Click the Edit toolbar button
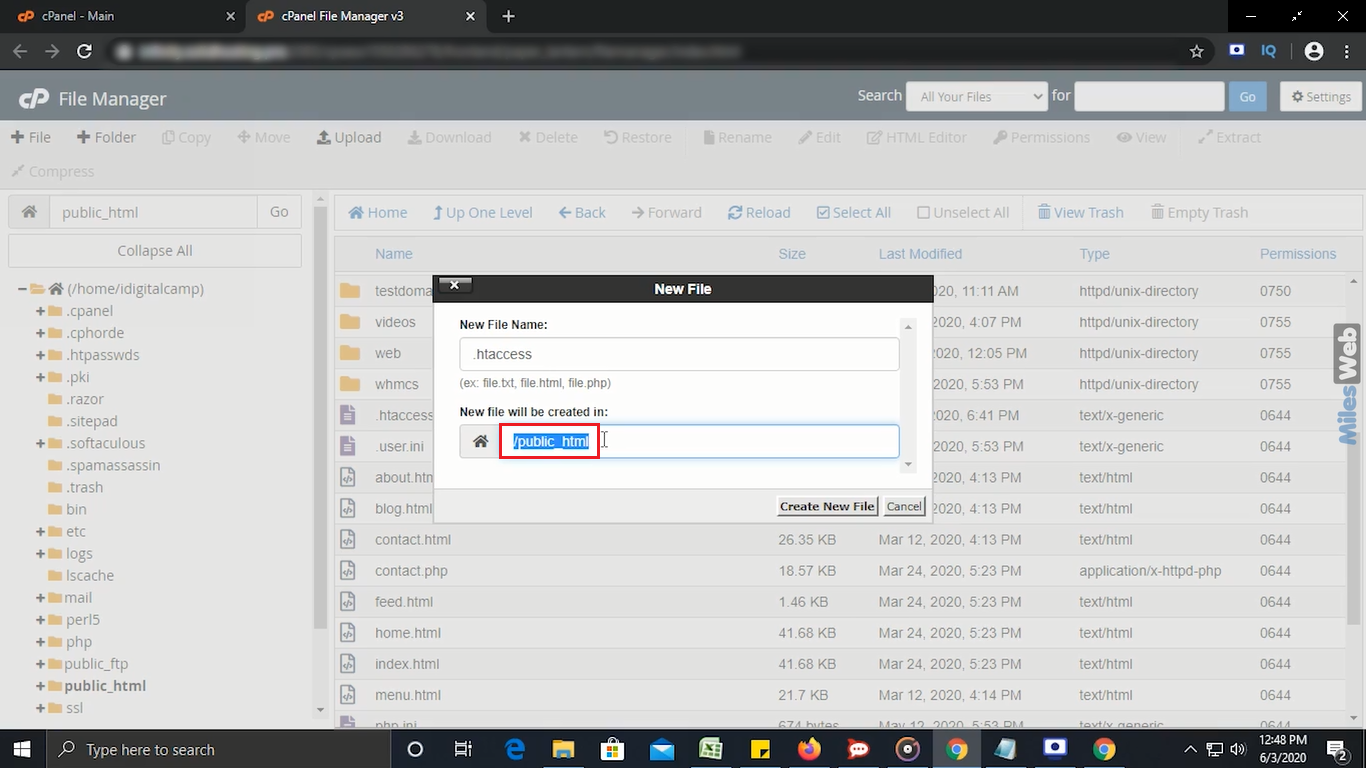The image size is (1366, 768). tap(819, 137)
